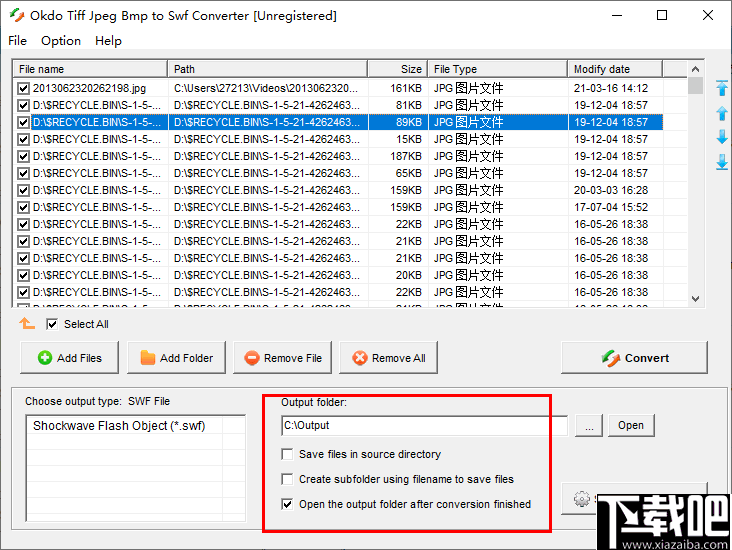This screenshot has height=550, width=732.
Task: Uncheck the checkbox of the highlighted 89KB row
Action: click(23, 122)
